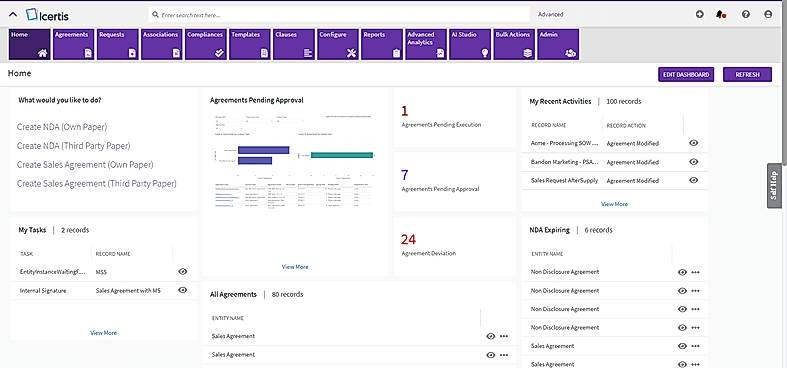Image resolution: width=787 pixels, height=368 pixels.
Task: Open the Bulk Actions tile
Action: pyautogui.click(x=514, y=44)
